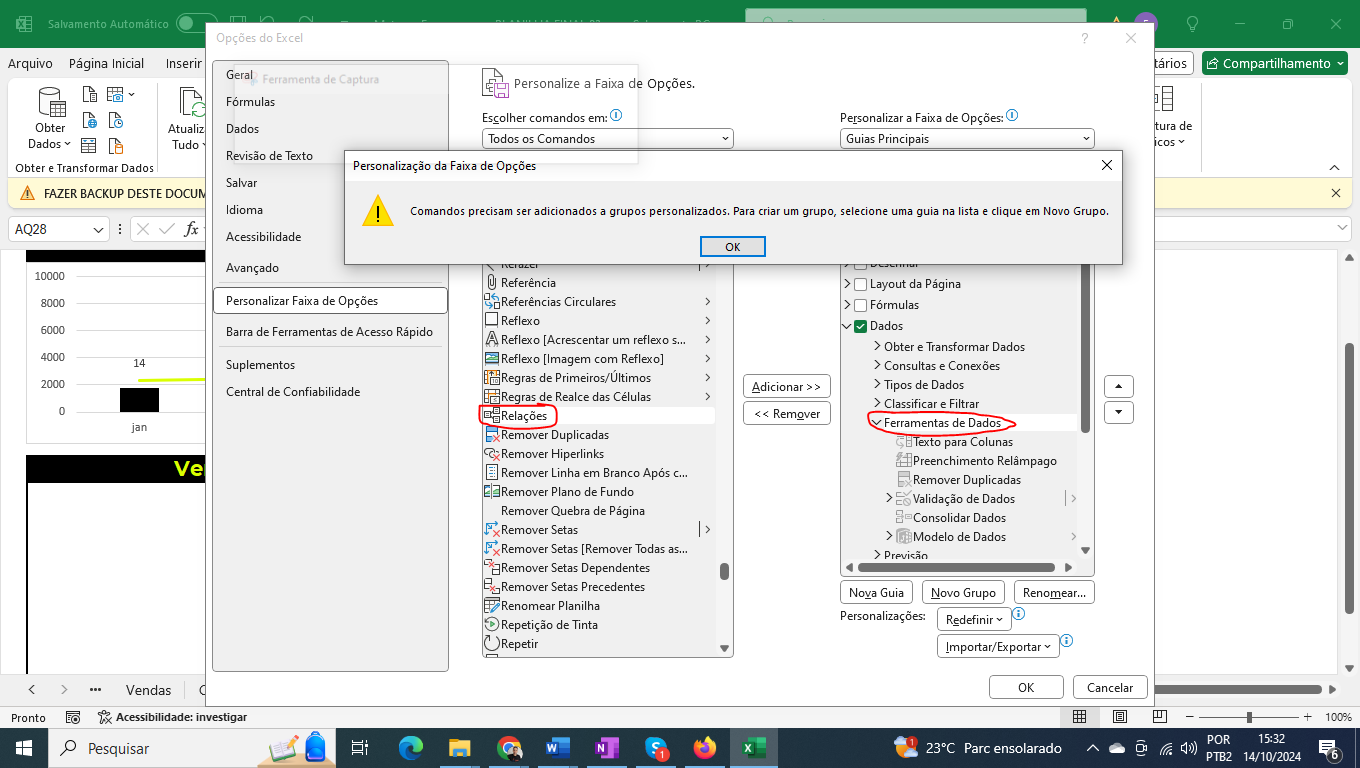Open the Redefinir dropdown
Viewport: 1360px width, 768px height.
975,620
